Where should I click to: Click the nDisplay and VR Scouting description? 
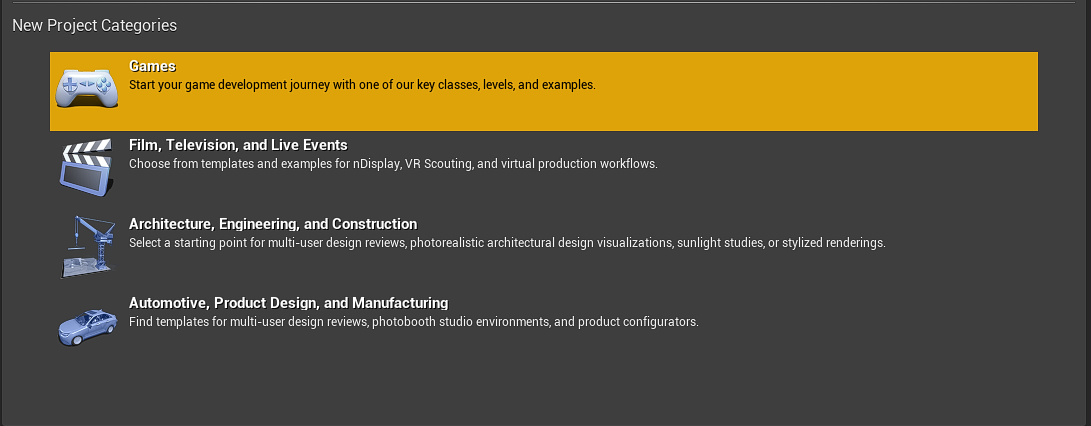point(393,164)
